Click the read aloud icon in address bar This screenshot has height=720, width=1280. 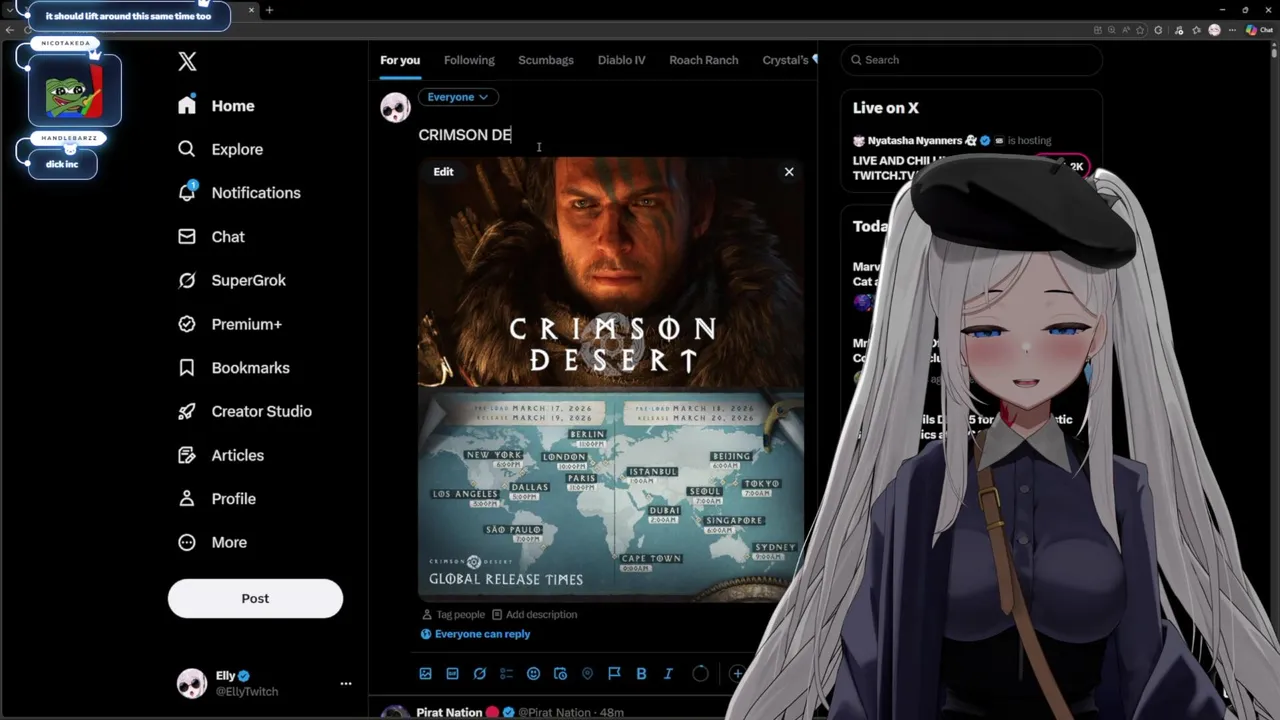(x=1126, y=30)
